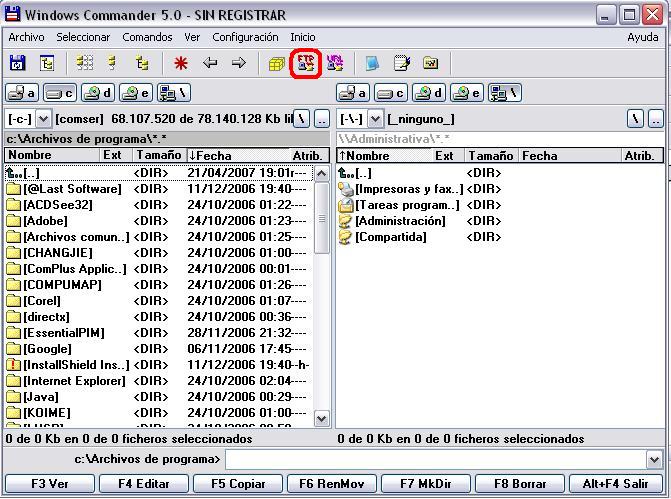Open the URL new FTP connection icon
The image size is (671, 499).
335,63
